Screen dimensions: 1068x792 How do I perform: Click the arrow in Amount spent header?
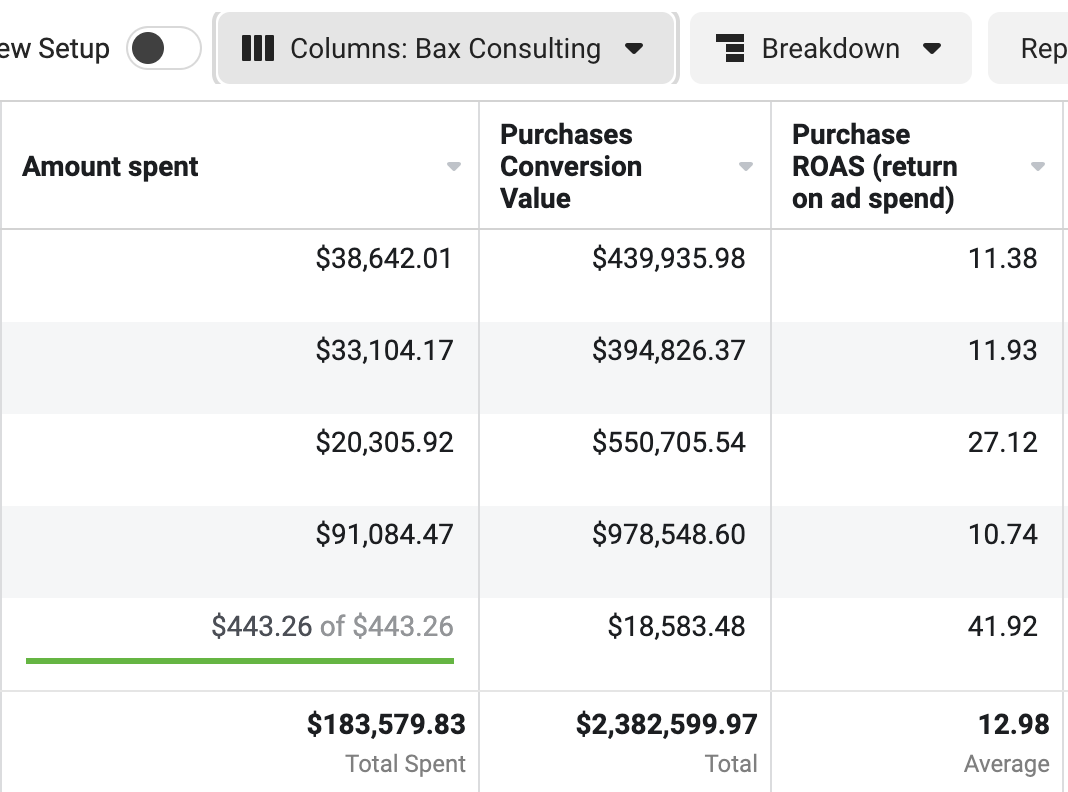point(454,167)
